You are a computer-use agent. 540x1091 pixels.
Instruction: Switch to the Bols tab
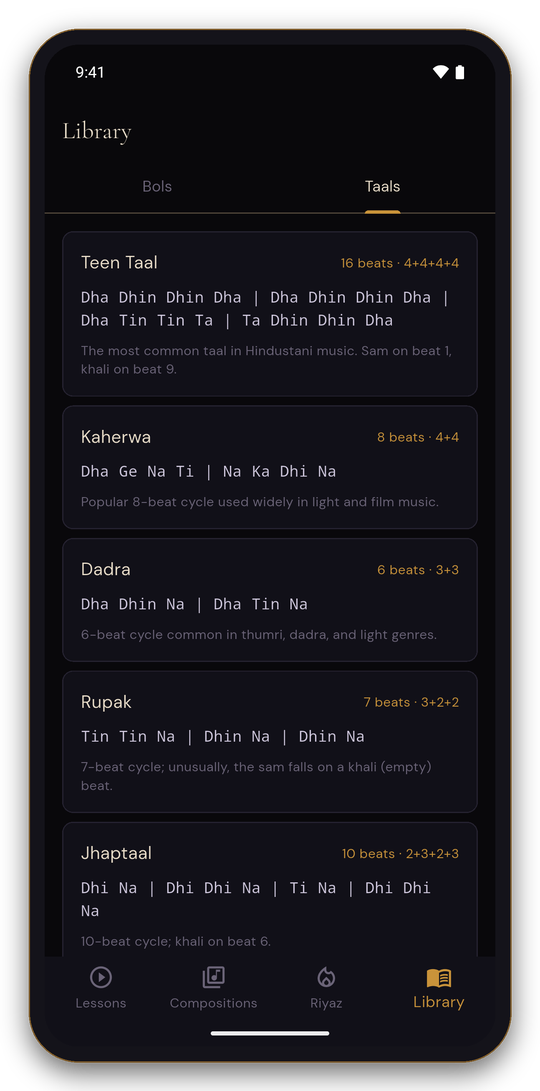tap(157, 186)
